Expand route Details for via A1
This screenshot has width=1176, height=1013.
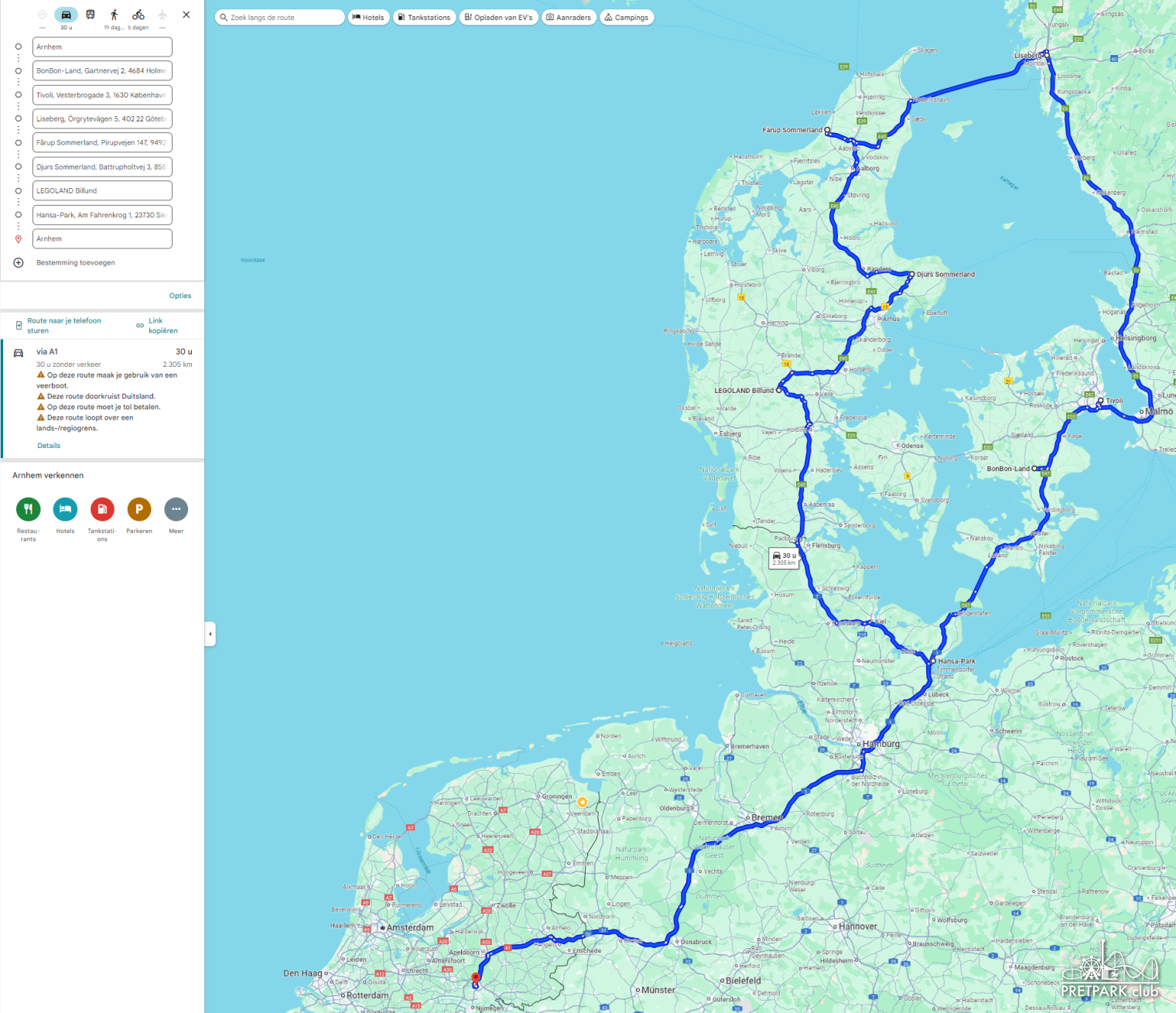(x=49, y=446)
